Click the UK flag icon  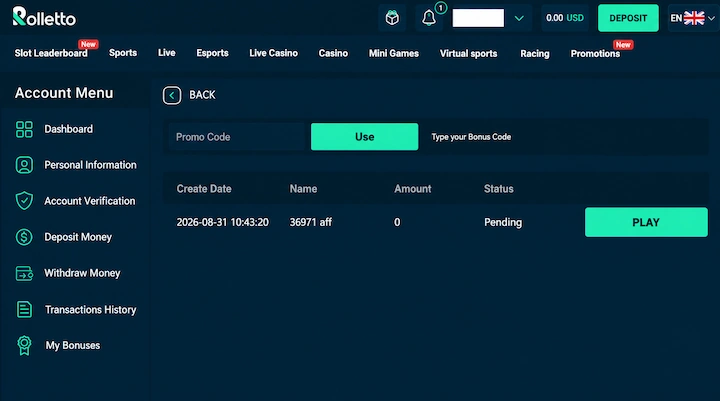click(694, 18)
